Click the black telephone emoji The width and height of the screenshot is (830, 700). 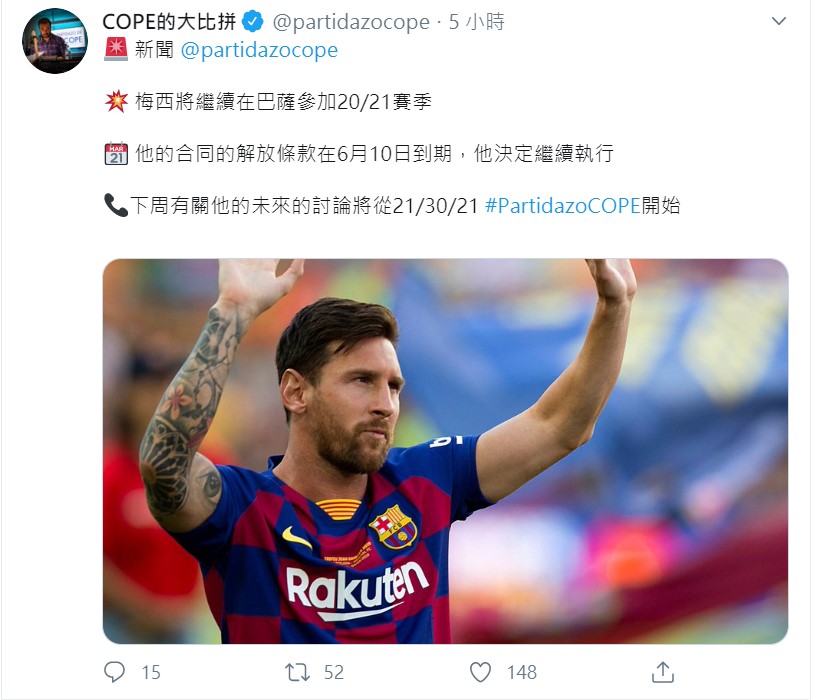116,205
